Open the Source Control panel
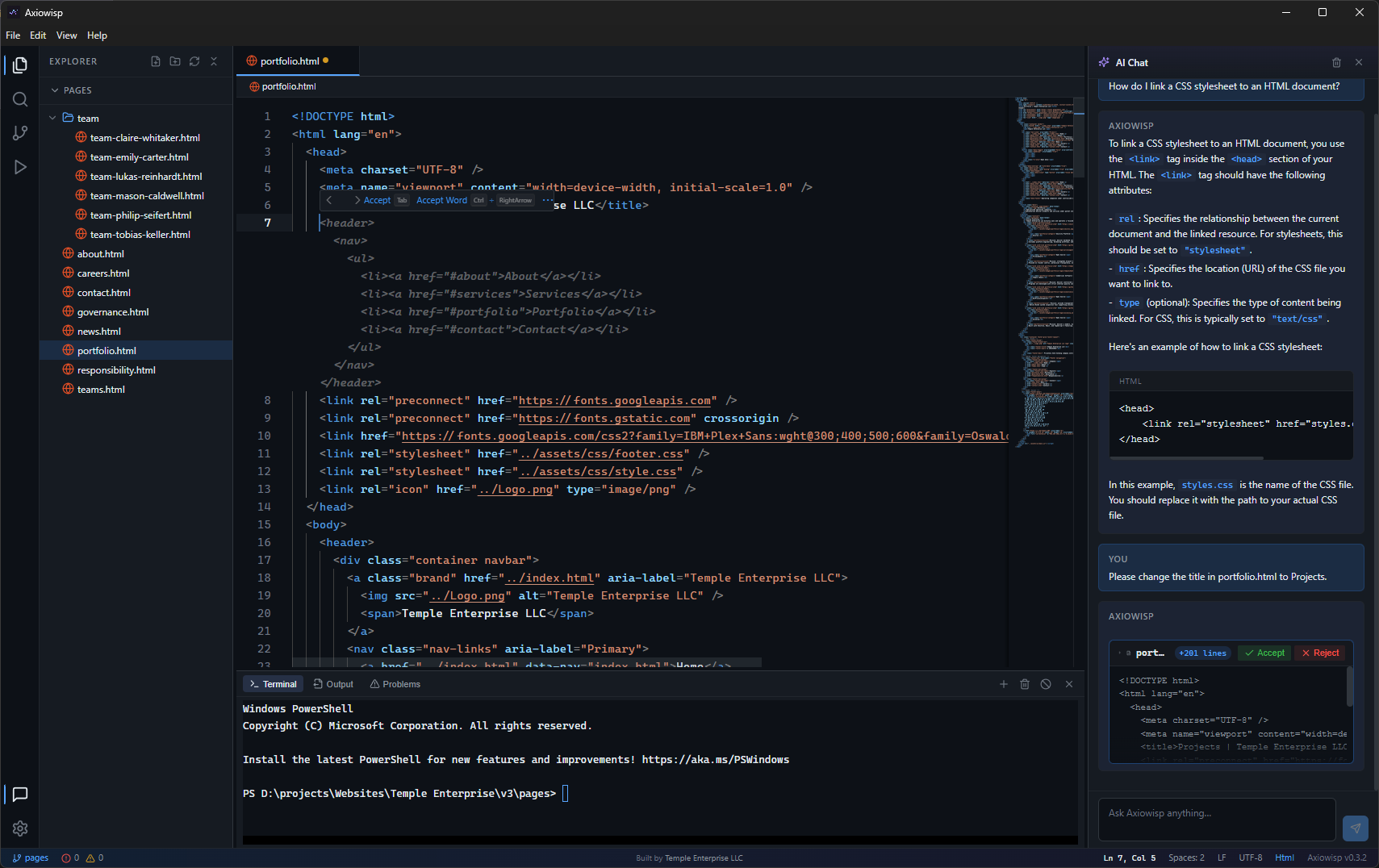Screen dimensions: 1379x868 tap(20, 133)
